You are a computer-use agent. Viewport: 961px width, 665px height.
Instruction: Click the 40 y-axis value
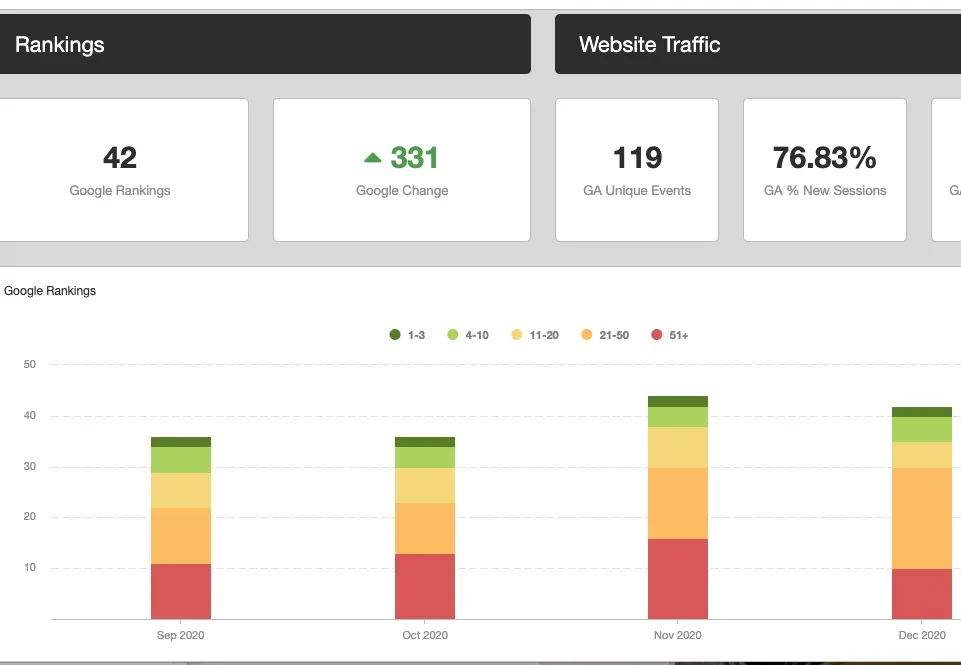(x=29, y=415)
